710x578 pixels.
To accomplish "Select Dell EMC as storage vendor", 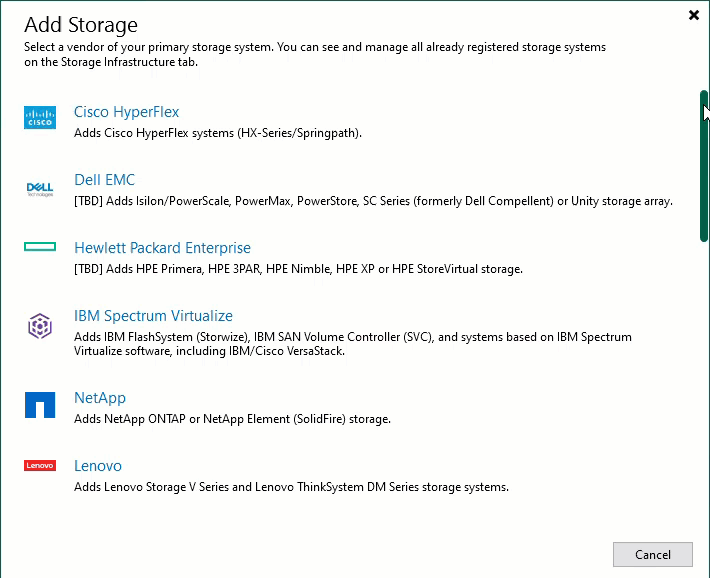I will (105, 180).
